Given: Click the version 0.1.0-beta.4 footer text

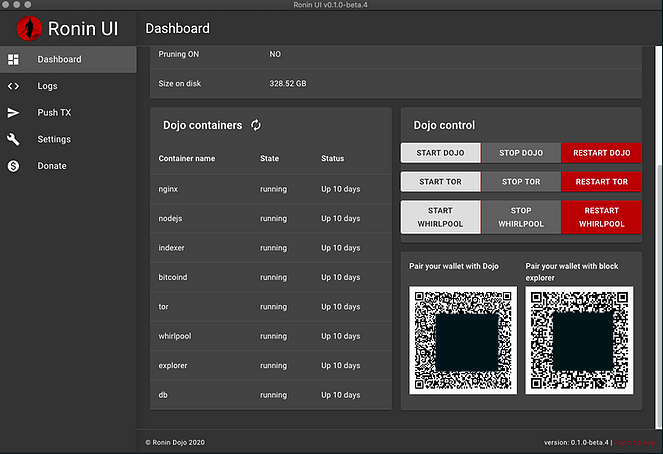Looking at the screenshot, I should (576, 443).
